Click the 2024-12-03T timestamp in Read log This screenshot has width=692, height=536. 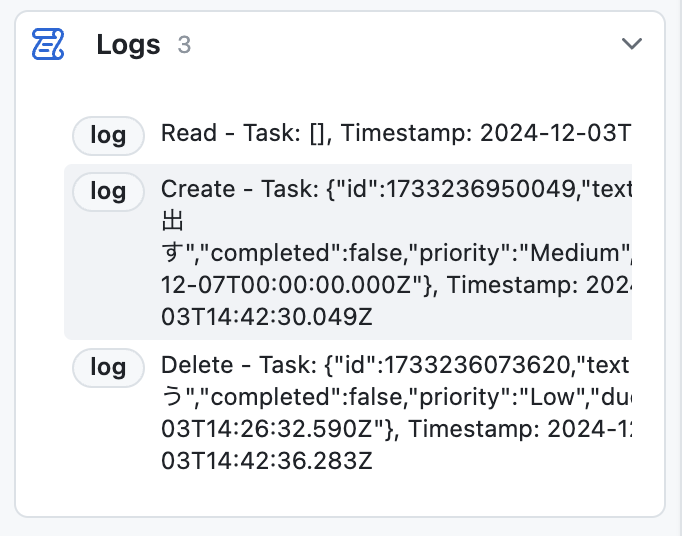click(x=556, y=133)
